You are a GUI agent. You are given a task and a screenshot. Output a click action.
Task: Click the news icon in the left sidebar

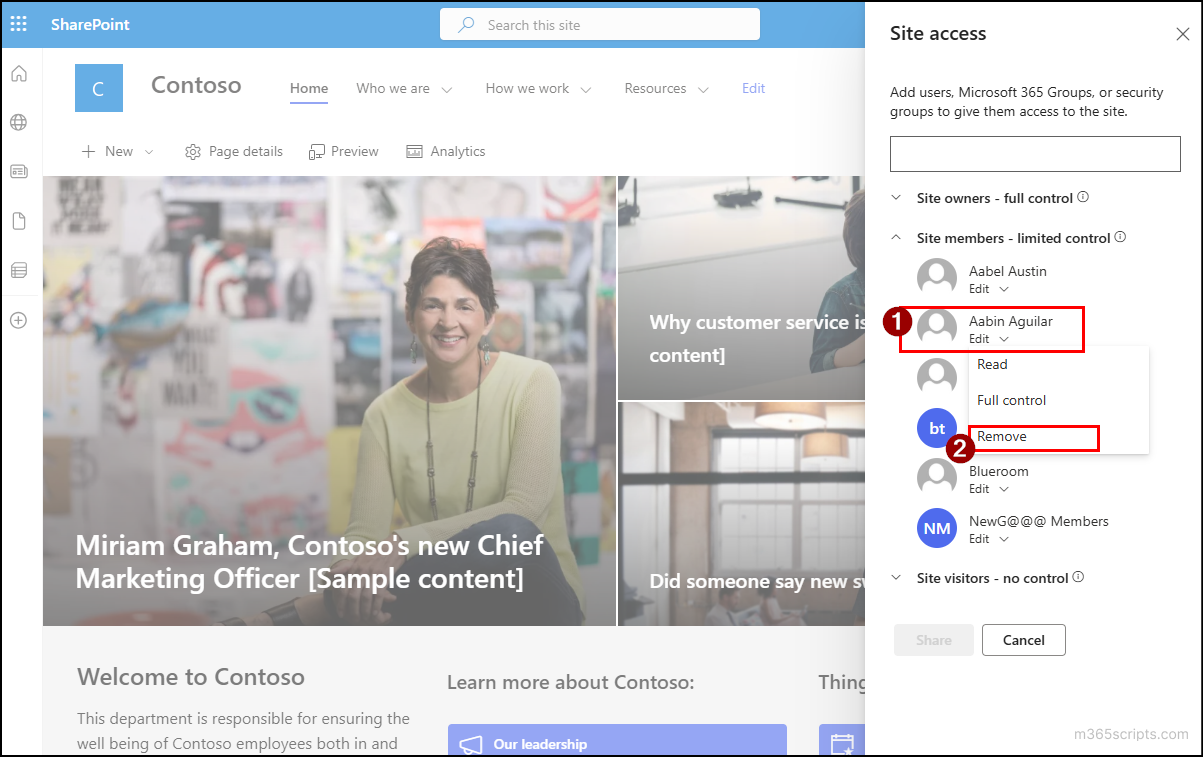(x=18, y=171)
